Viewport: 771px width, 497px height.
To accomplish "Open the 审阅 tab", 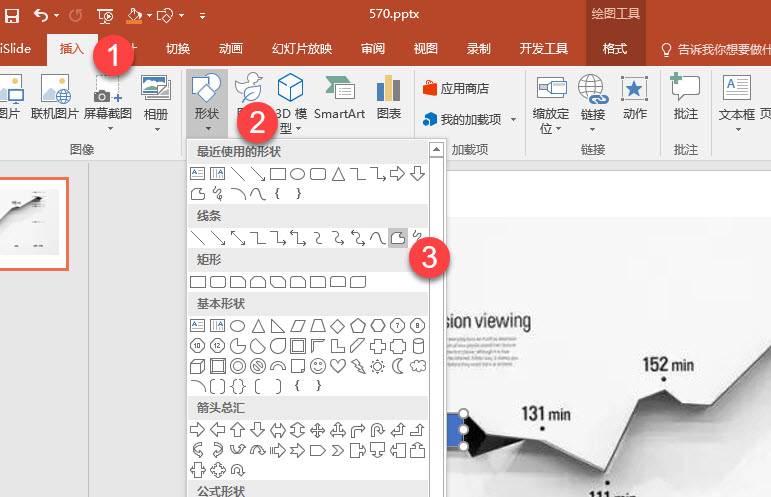I will click(x=373, y=49).
